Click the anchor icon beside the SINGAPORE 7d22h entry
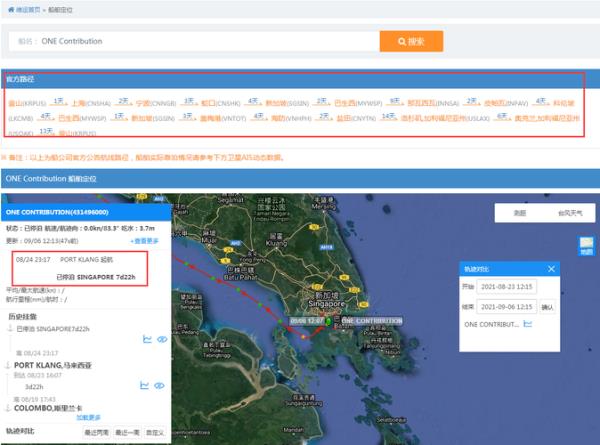600x445 pixels. click(10, 329)
